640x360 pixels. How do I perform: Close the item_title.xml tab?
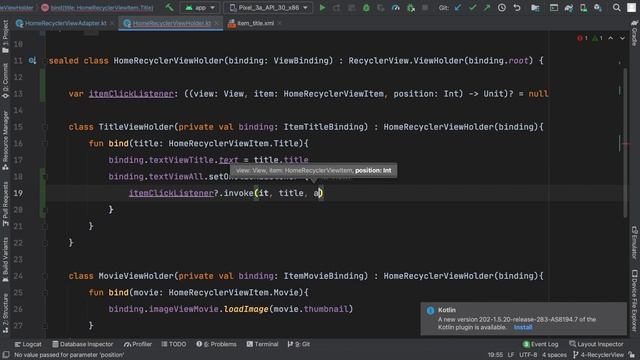coord(280,23)
